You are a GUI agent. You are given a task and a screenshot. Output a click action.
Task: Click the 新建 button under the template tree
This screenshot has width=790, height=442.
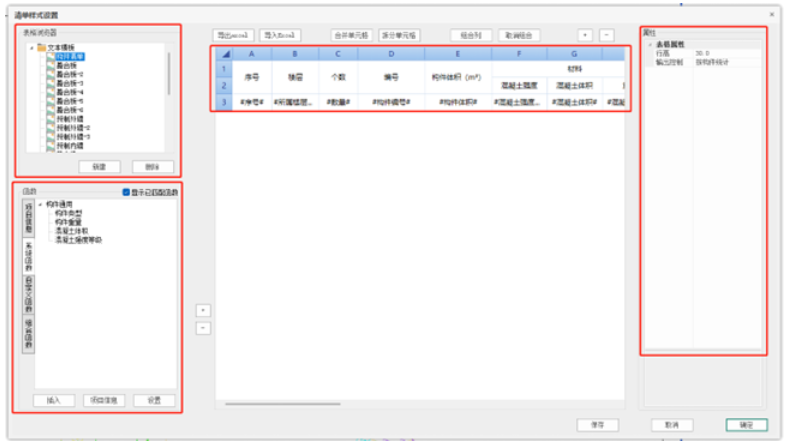pos(99,167)
